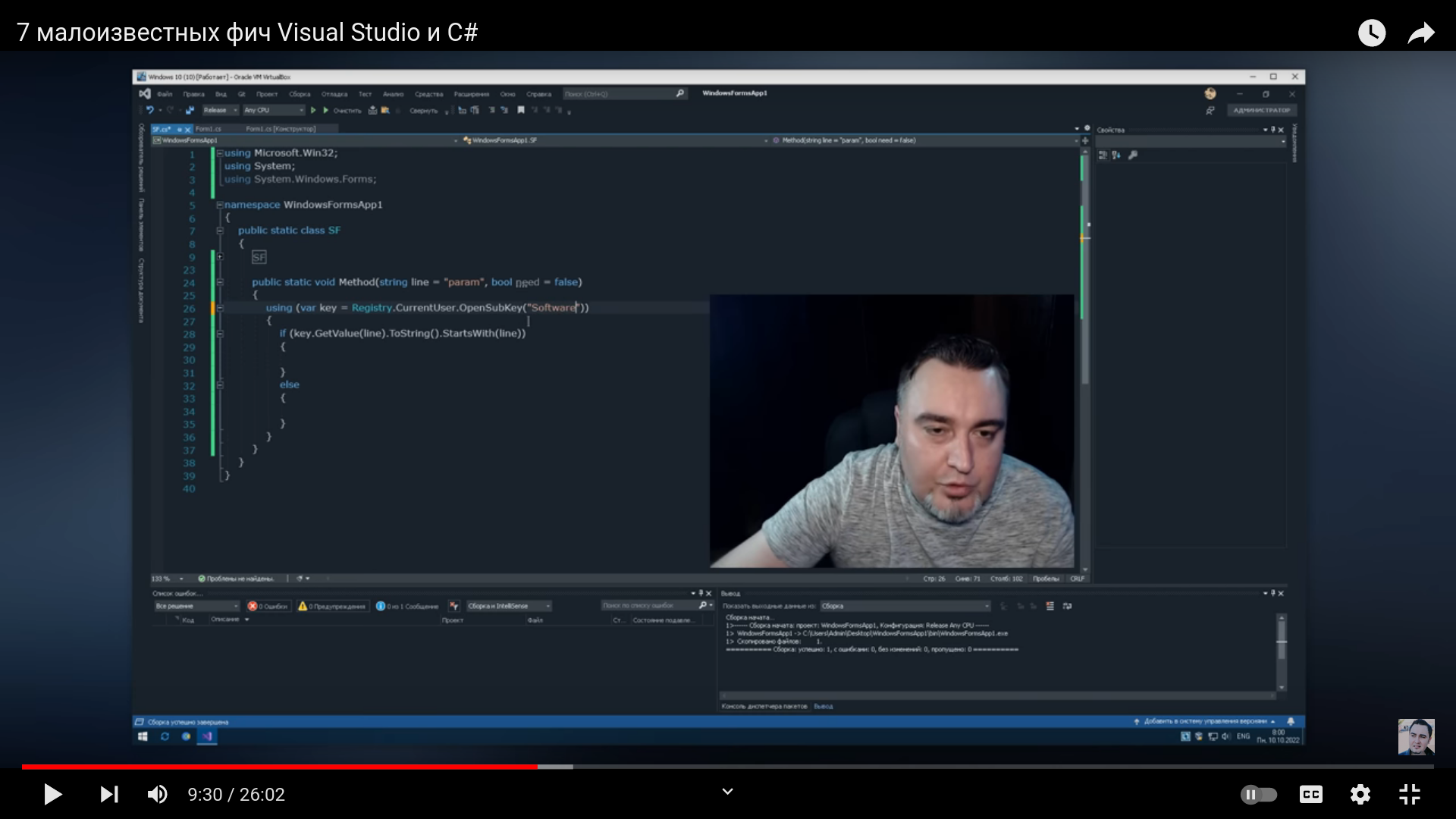This screenshot has height=819, width=1456.
Task: Exit fullscreen mode
Action: 1409,794
